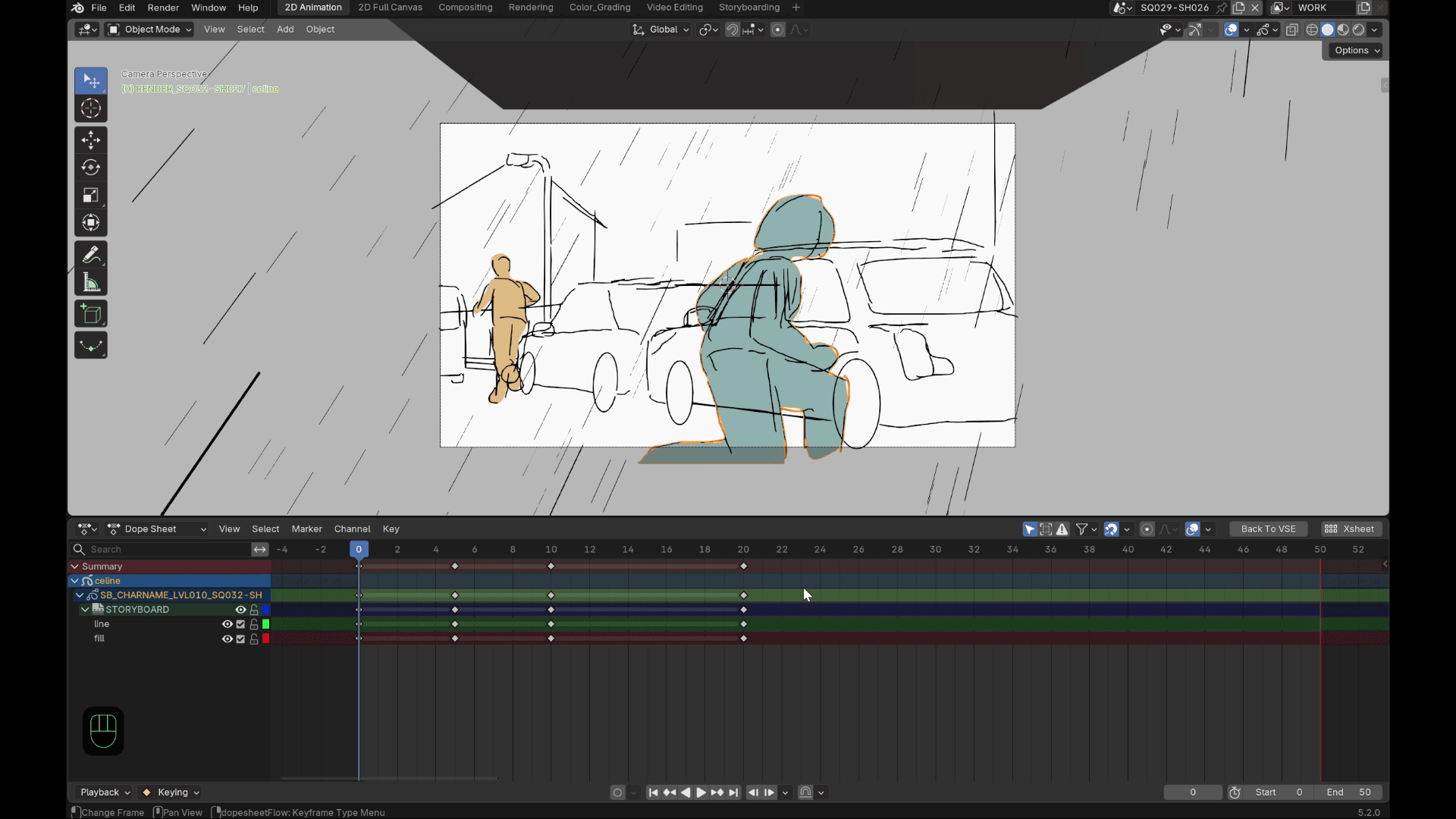
Task: Select the Annotate pencil tool
Action: [91, 255]
